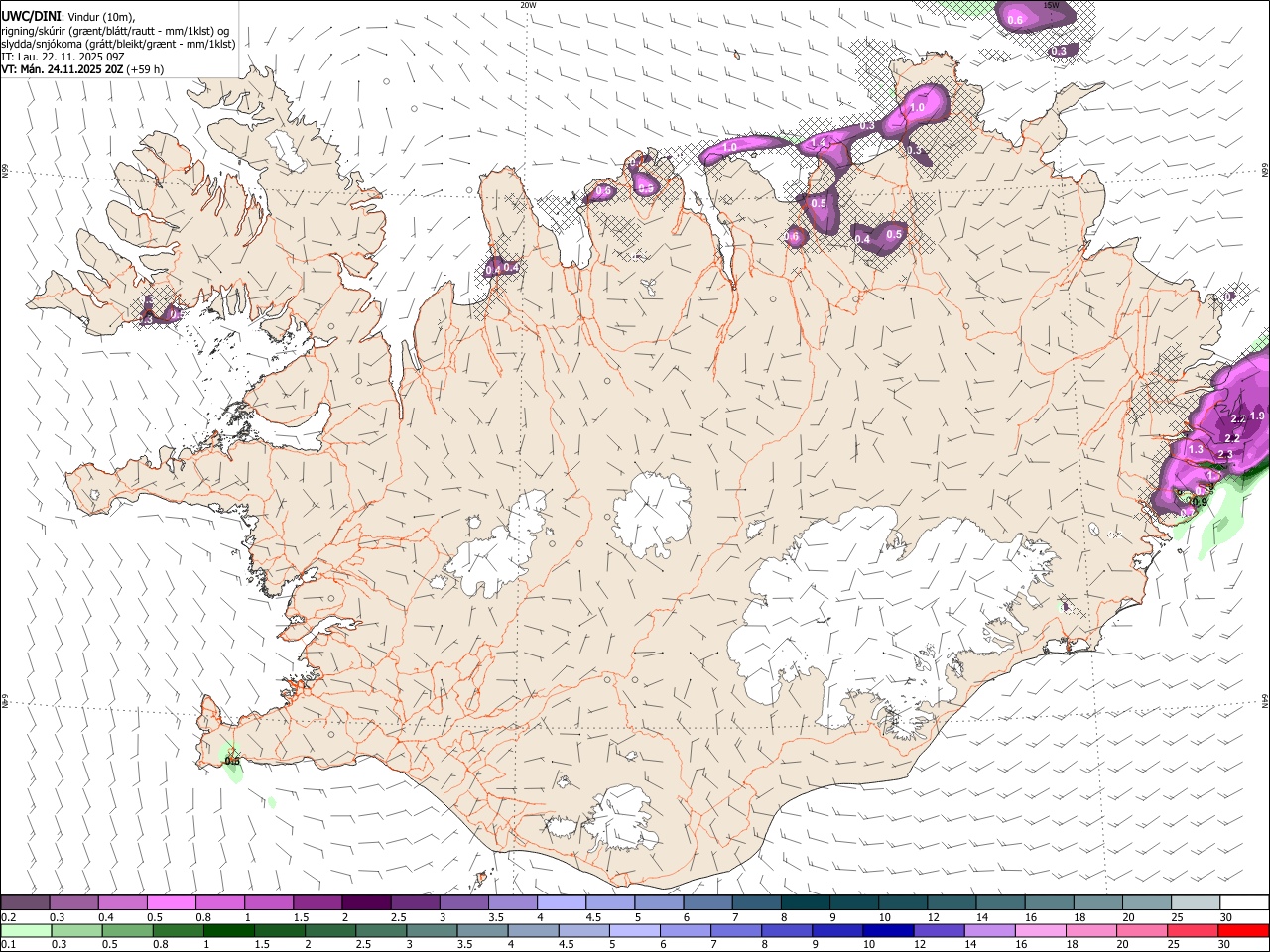The height and width of the screenshot is (952, 1270).
Task: Click the '1.9' precipitation value on the map
Action: pos(1258,416)
